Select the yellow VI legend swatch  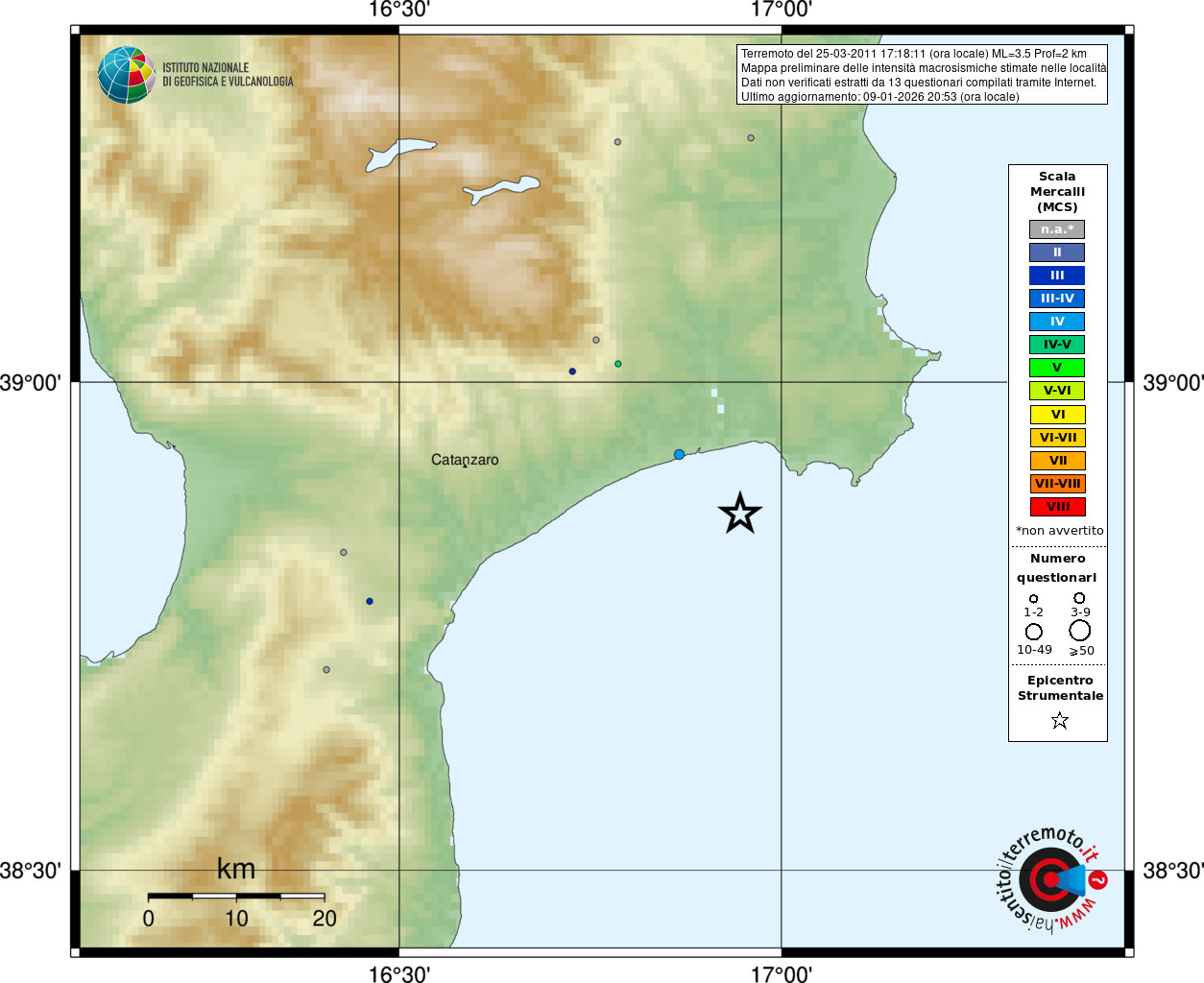pos(1057,415)
